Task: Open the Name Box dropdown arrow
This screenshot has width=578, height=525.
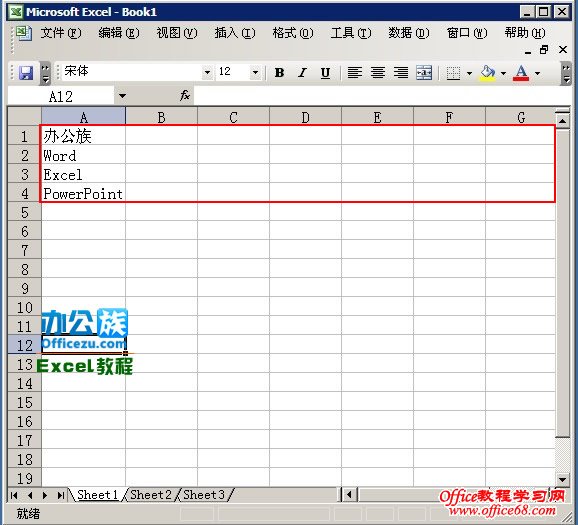Action: pyautogui.click(x=122, y=96)
